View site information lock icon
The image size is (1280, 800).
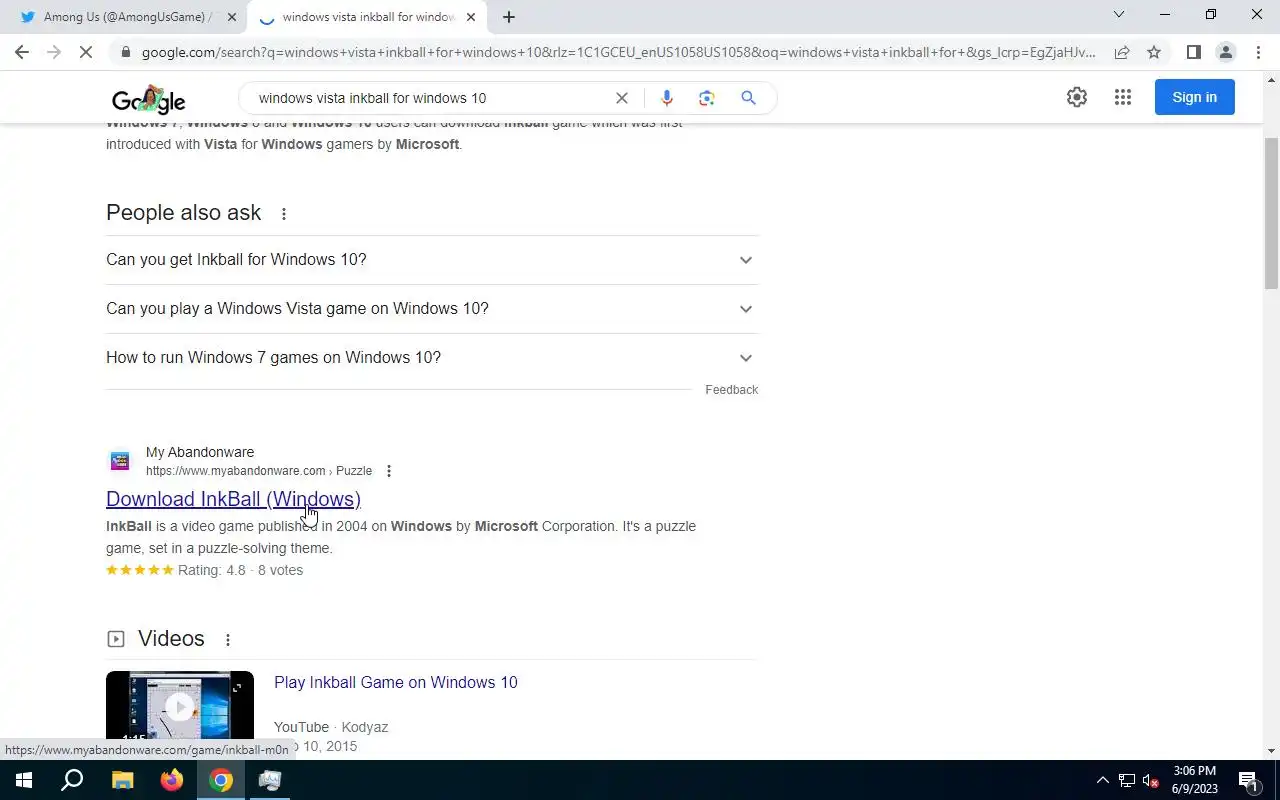coord(125,52)
